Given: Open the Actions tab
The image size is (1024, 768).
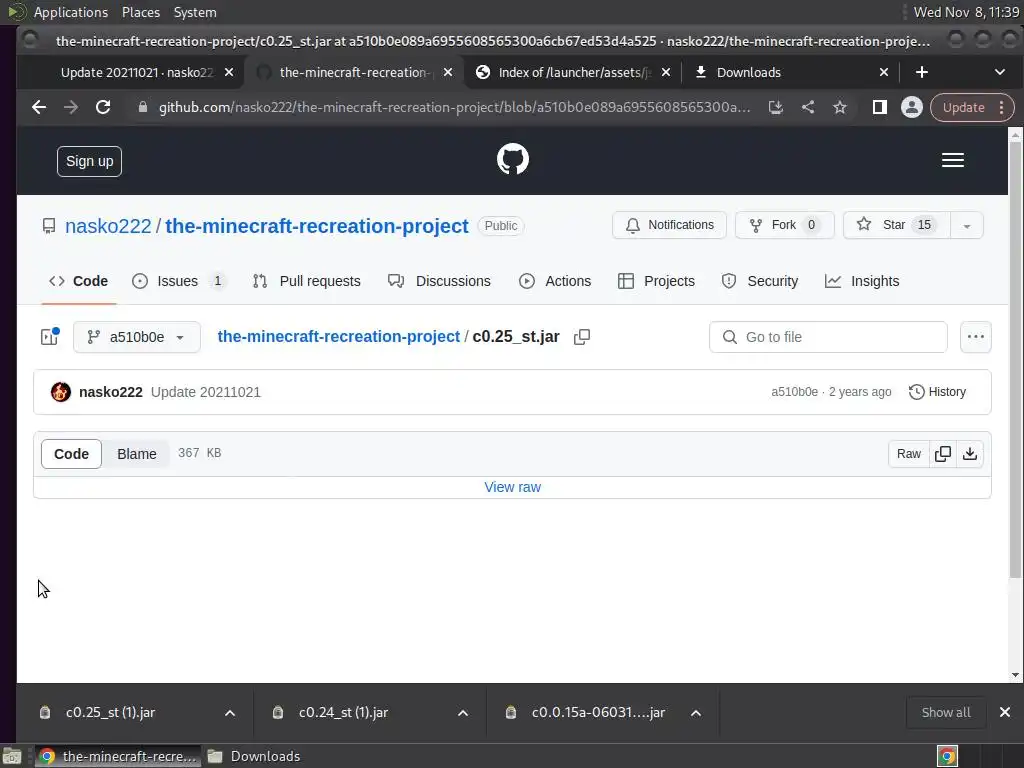Looking at the screenshot, I should click(555, 281).
